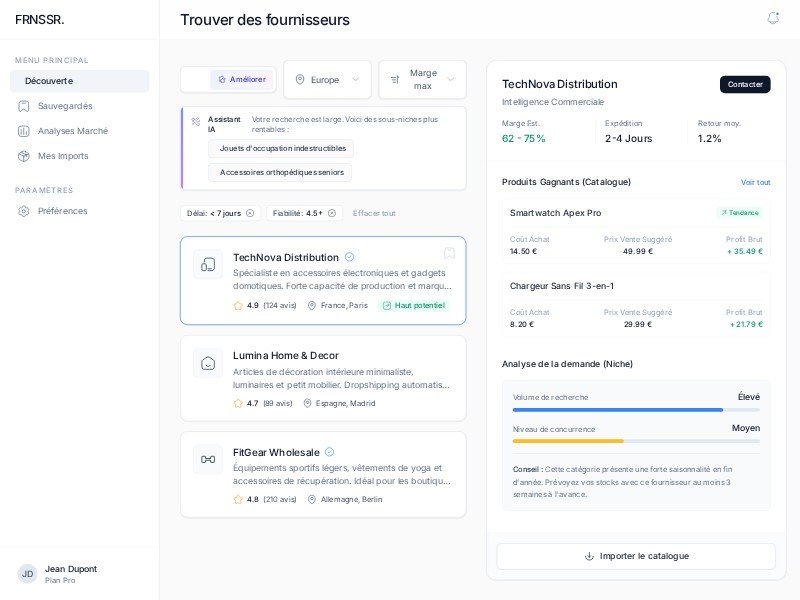Image resolution: width=800 pixels, height=600 pixels.
Task: Select the Jouets d'occupation indestructibles suggestion
Action: click(x=282, y=148)
